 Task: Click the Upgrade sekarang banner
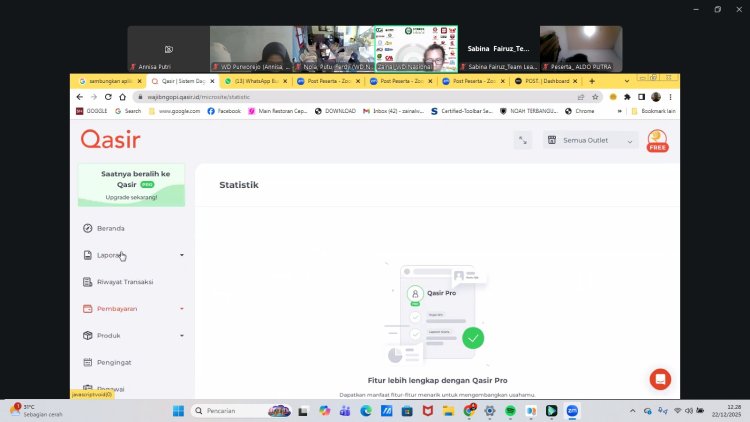click(x=131, y=185)
